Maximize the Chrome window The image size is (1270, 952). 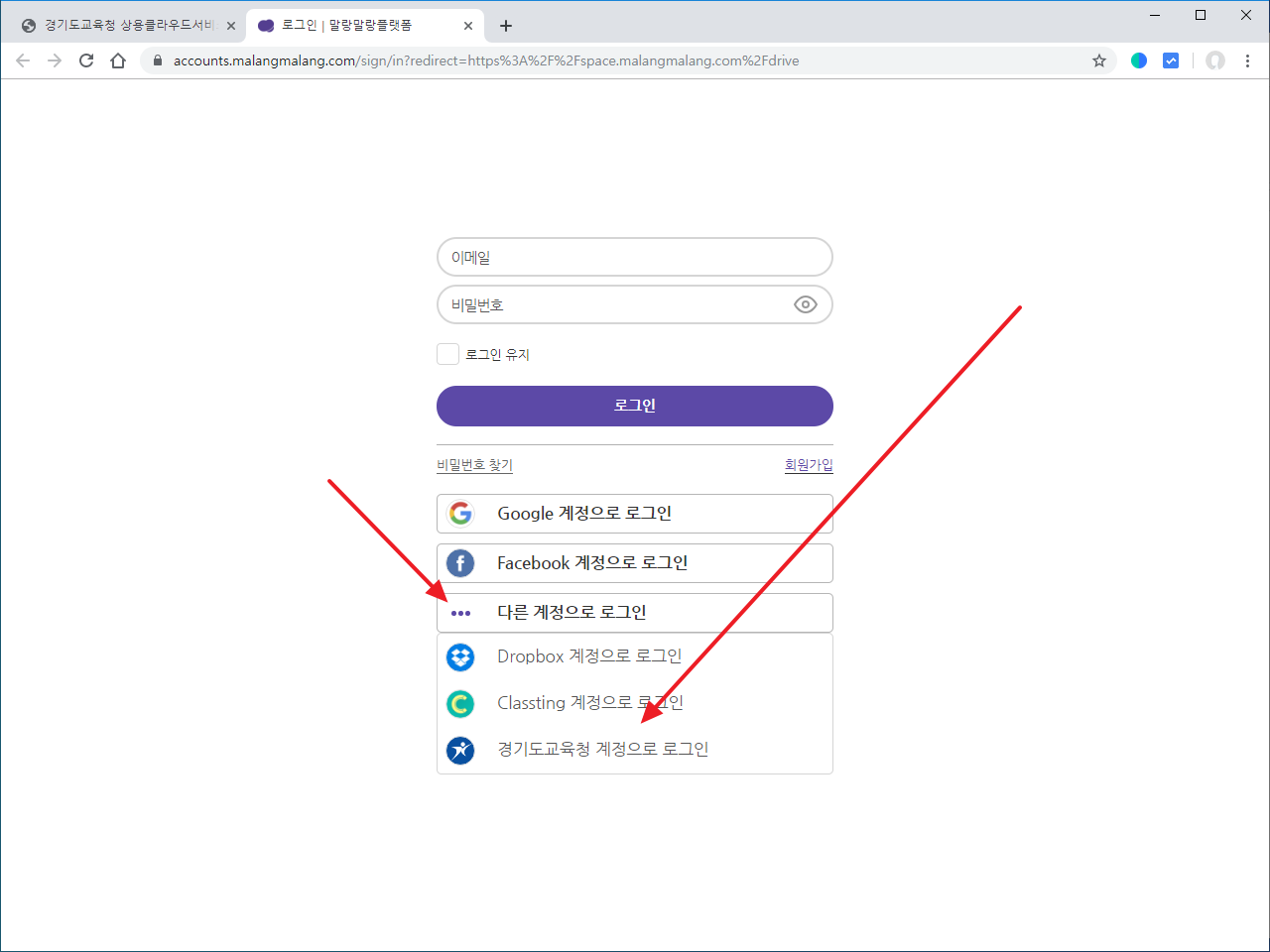click(x=1201, y=15)
